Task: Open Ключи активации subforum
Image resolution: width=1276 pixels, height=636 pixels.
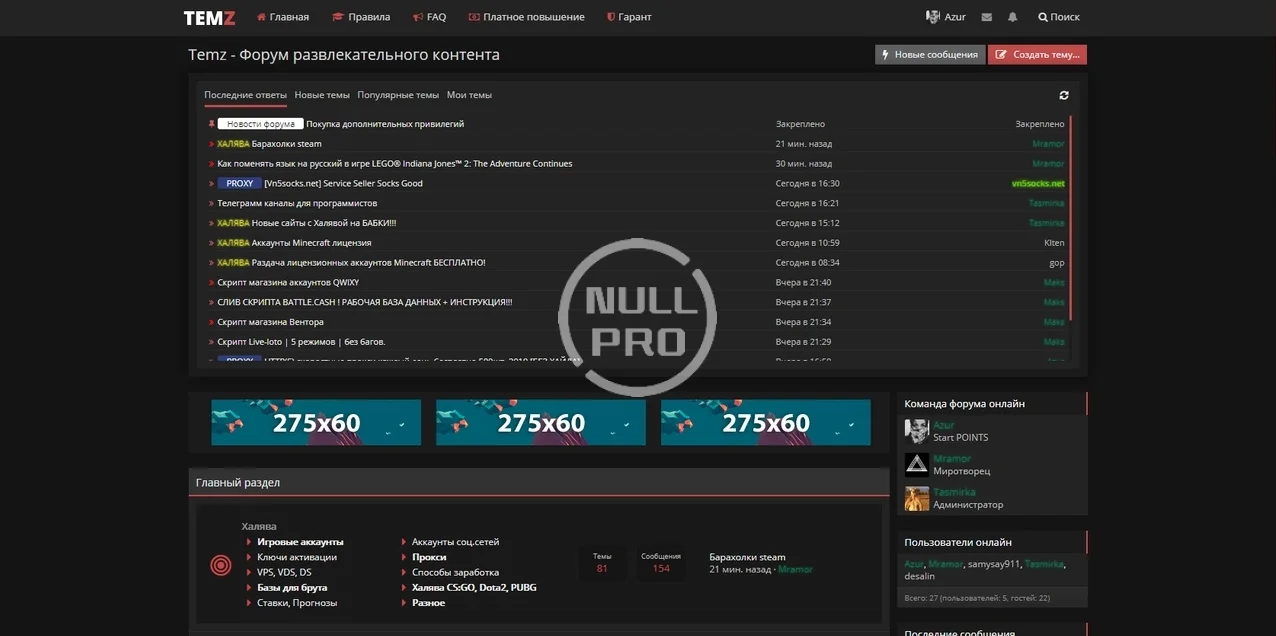Action: (297, 557)
